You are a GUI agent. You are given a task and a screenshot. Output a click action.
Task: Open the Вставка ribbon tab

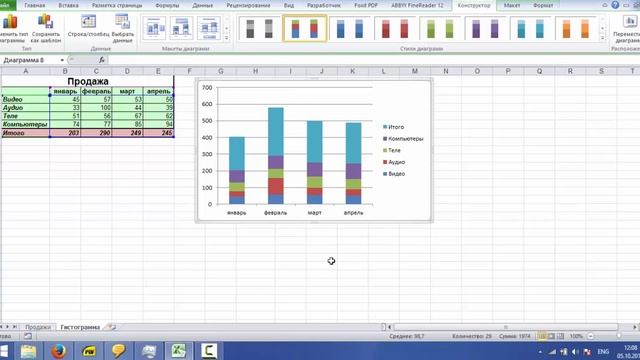(69, 5)
